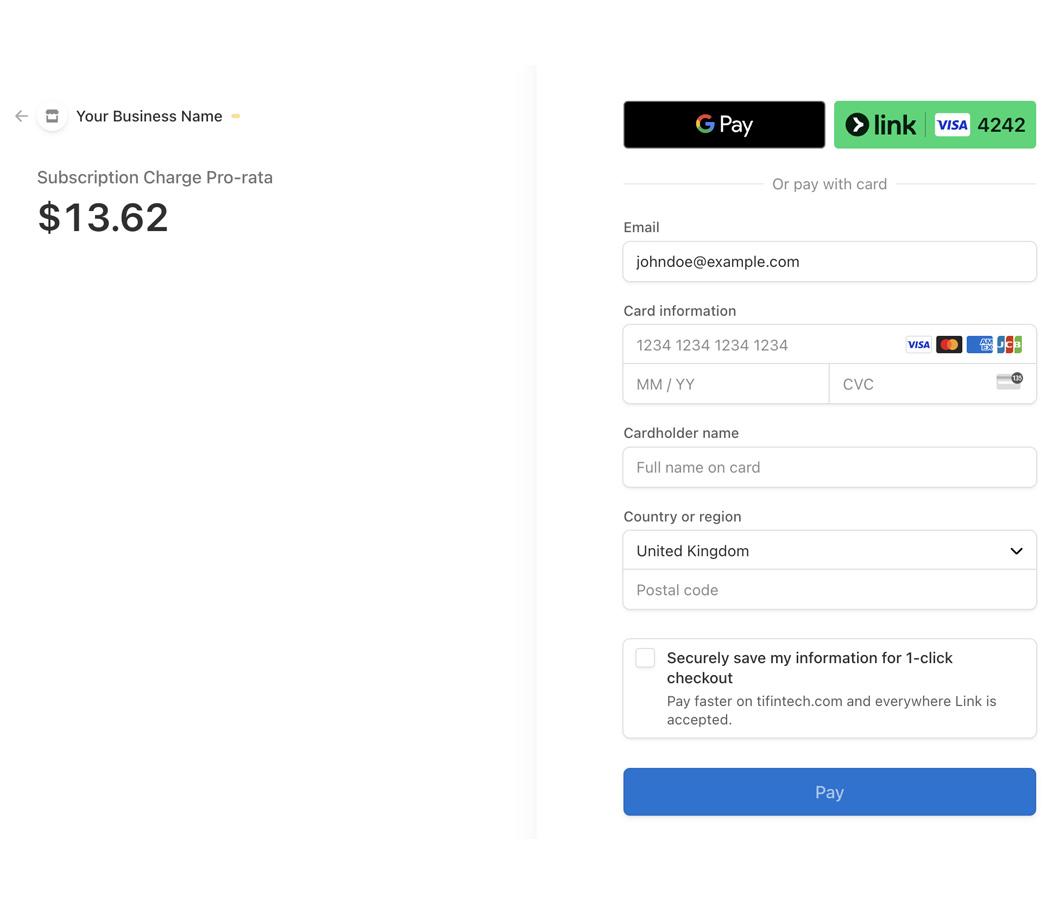
Task: Click the Mastercard brand icon
Action: (949, 345)
